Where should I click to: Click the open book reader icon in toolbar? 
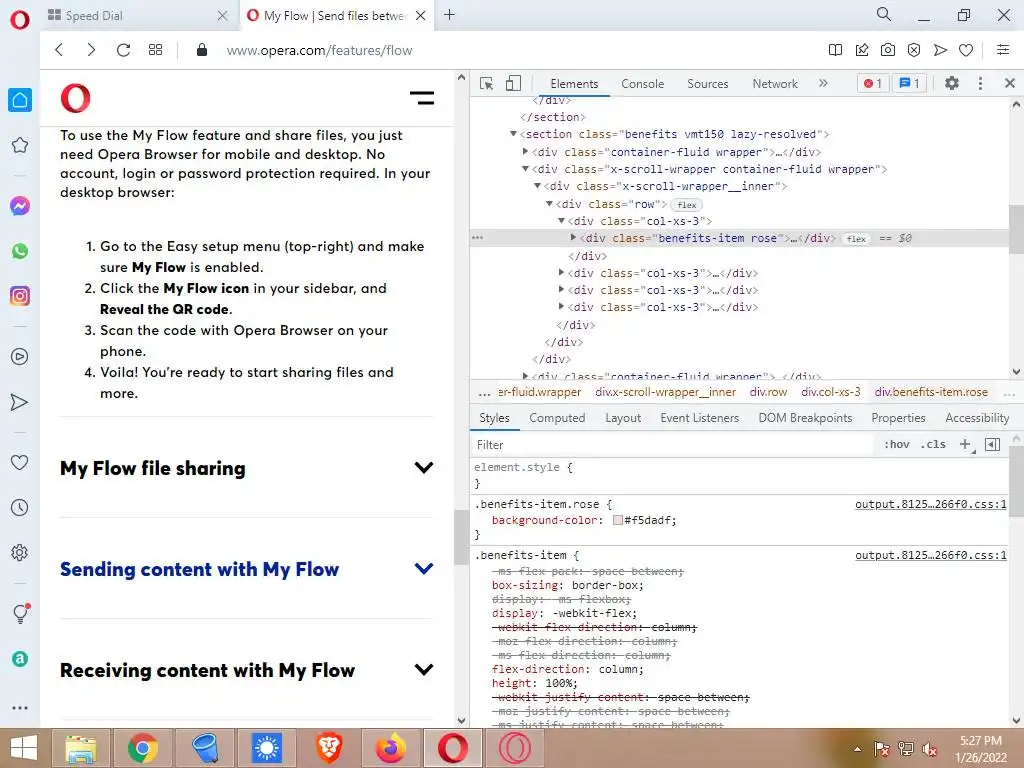[835, 50]
